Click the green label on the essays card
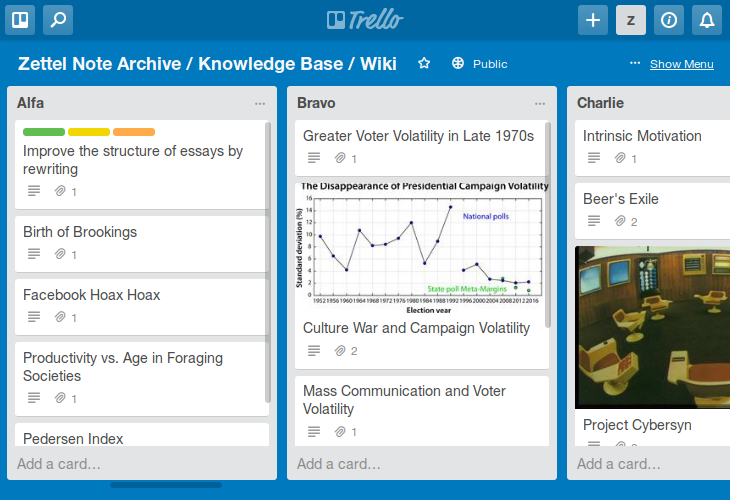Viewport: 730px width, 500px height. (44, 132)
